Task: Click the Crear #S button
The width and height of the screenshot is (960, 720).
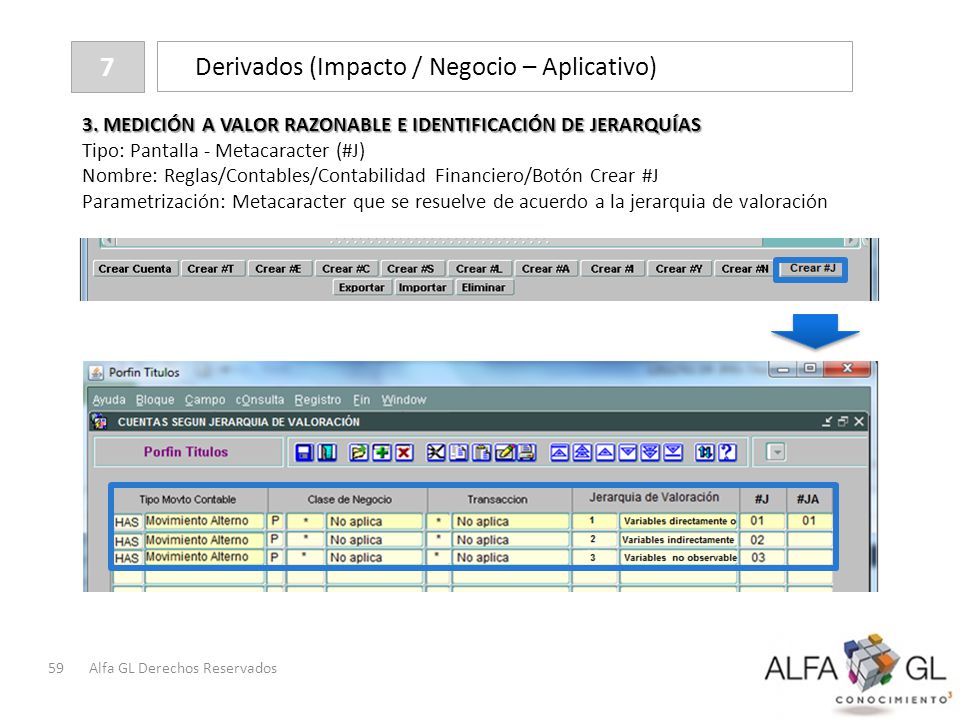Action: click(411, 269)
